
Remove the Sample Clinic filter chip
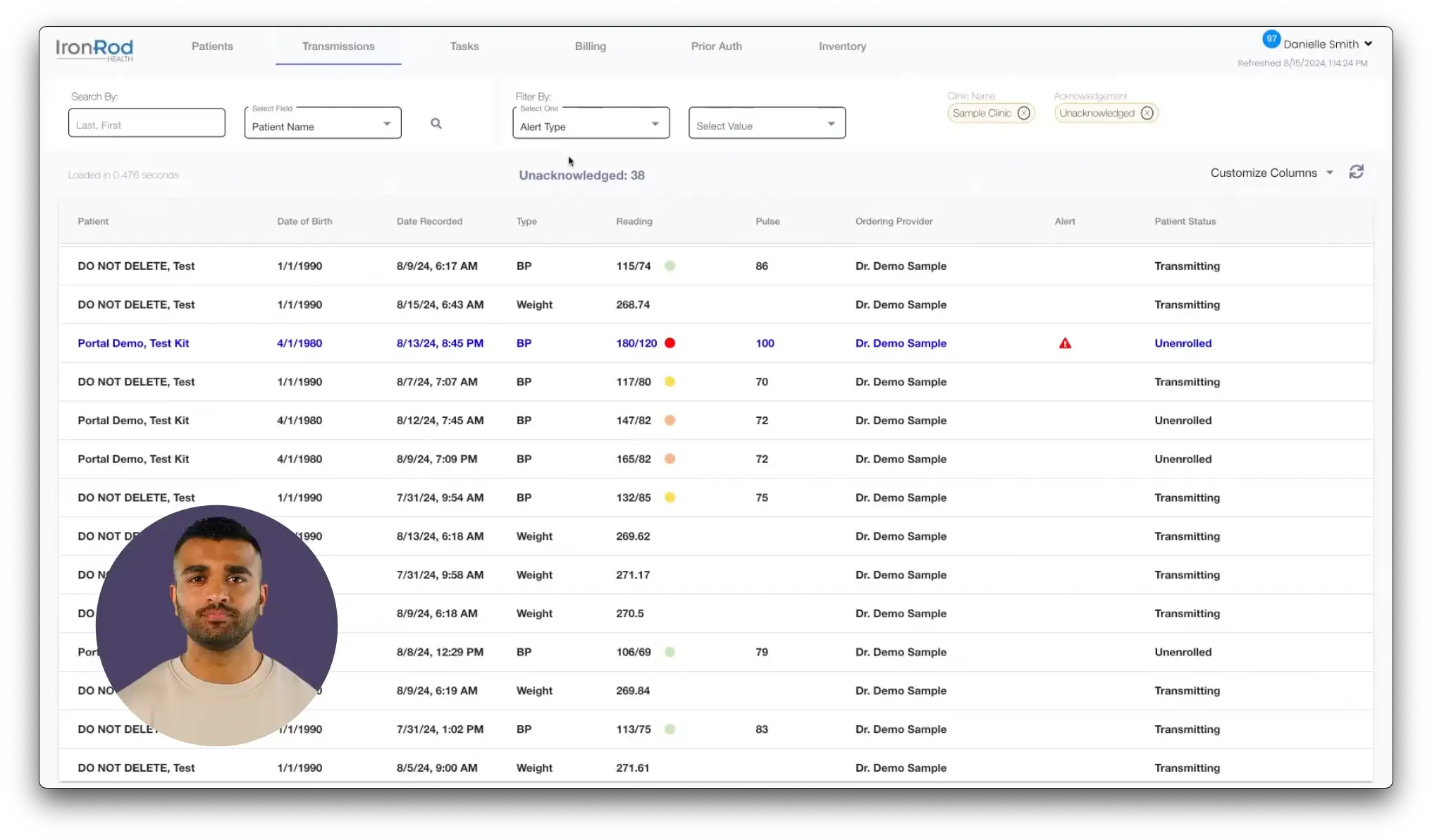(x=1023, y=113)
